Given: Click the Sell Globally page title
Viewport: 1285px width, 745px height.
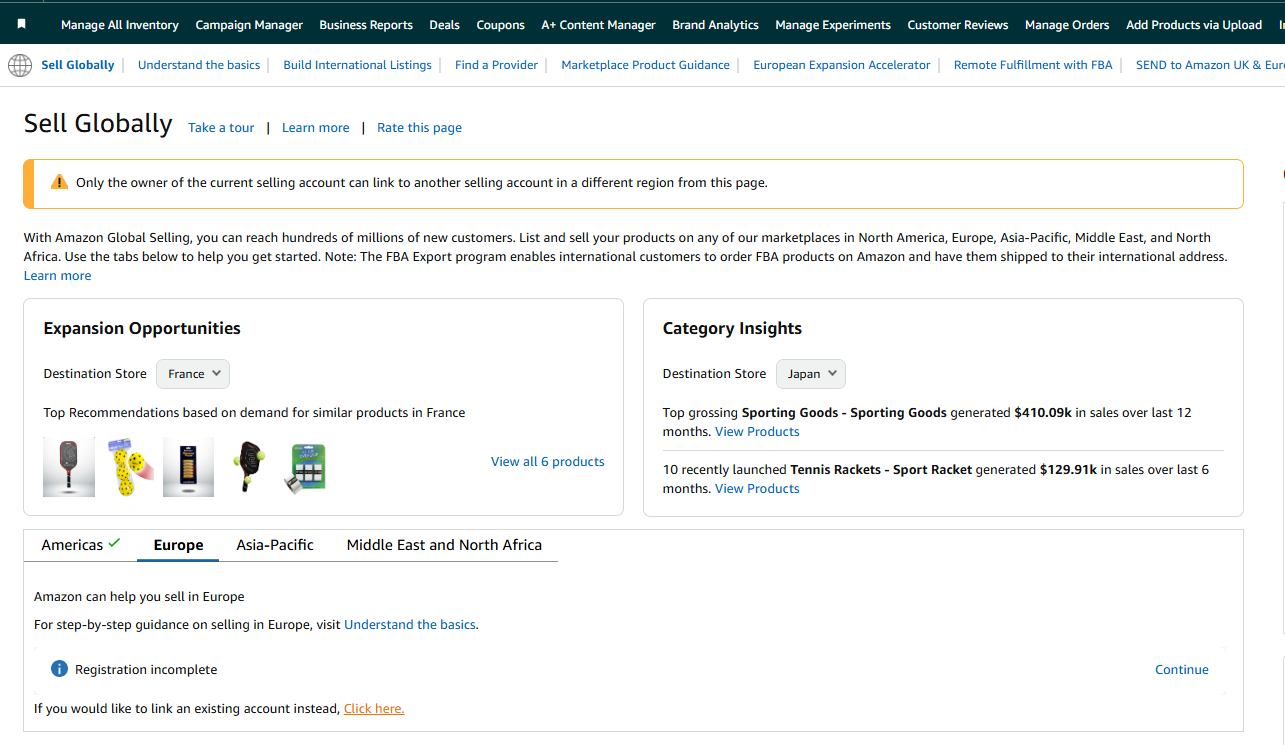Looking at the screenshot, I should [98, 124].
